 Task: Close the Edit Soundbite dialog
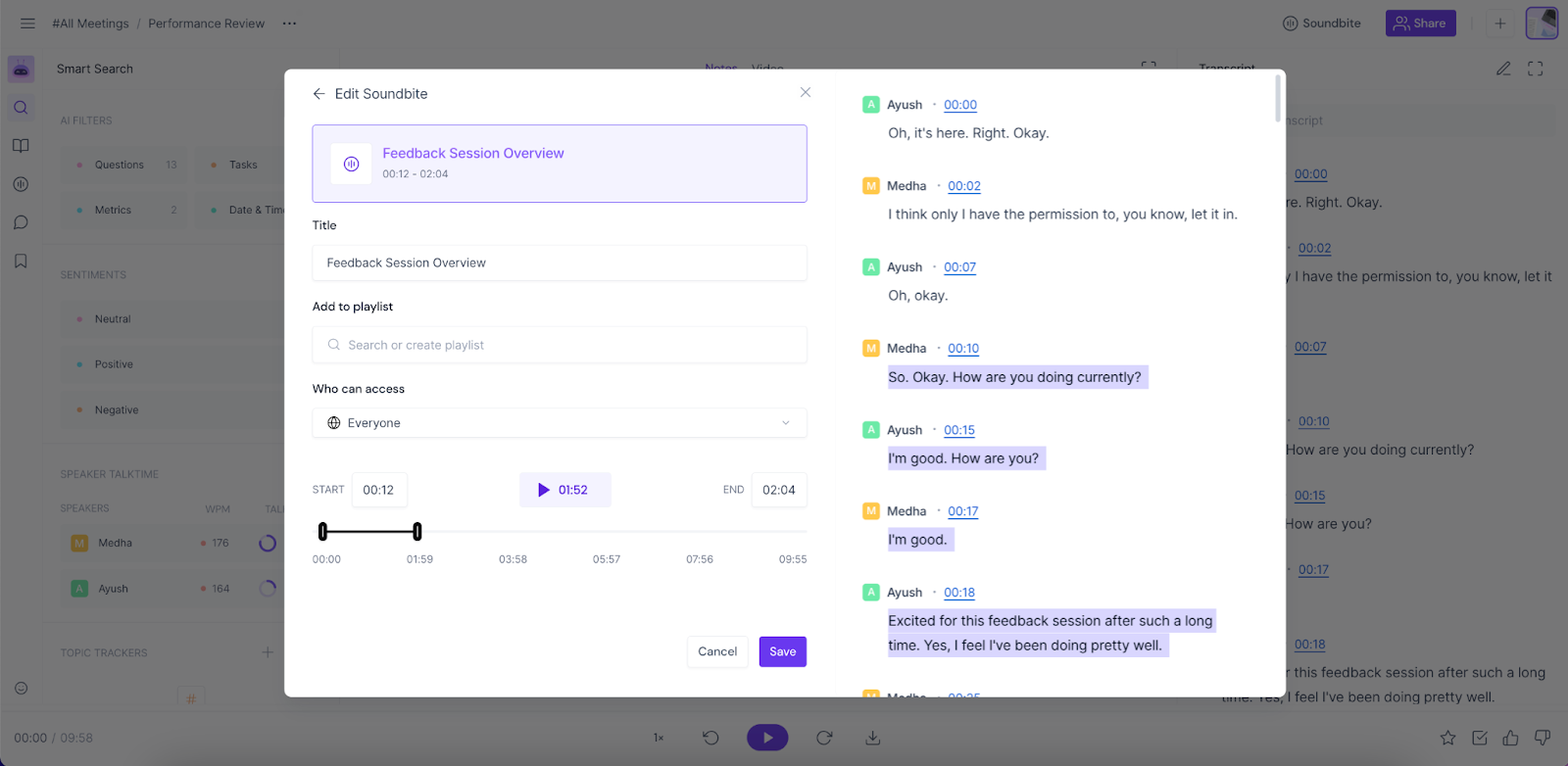click(806, 92)
